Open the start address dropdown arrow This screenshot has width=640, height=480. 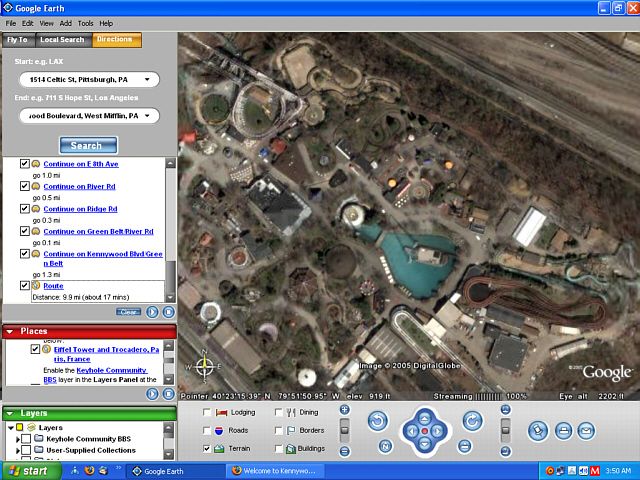click(147, 80)
